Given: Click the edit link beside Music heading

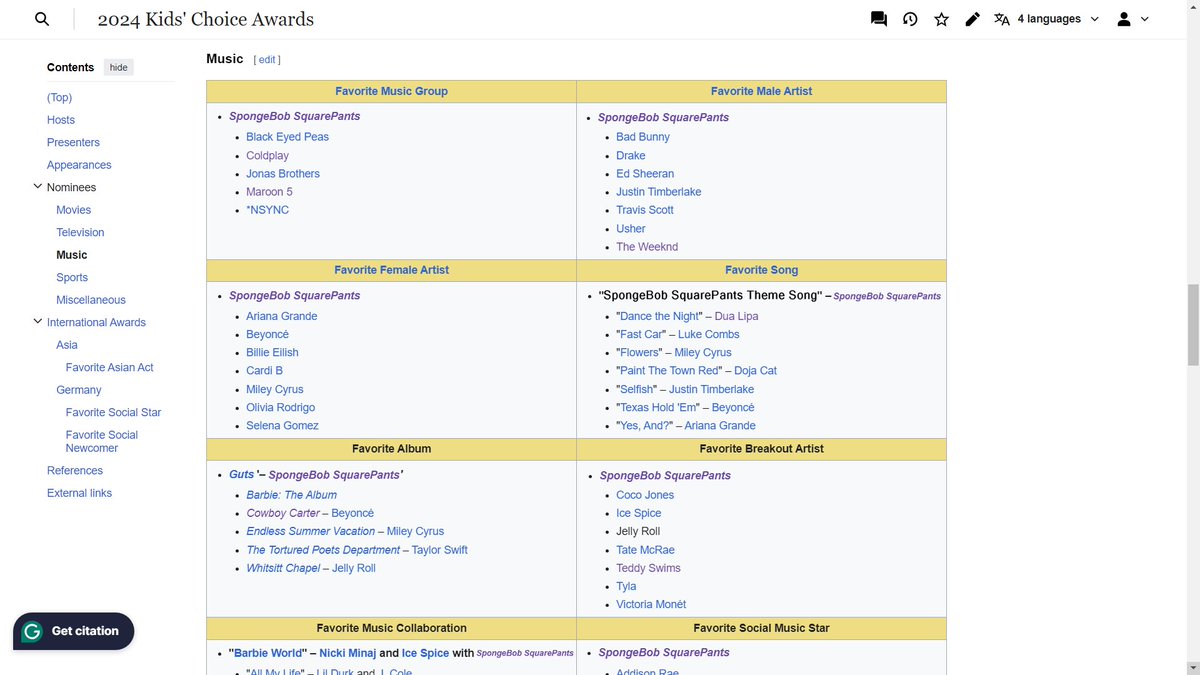Looking at the screenshot, I should (x=267, y=60).
